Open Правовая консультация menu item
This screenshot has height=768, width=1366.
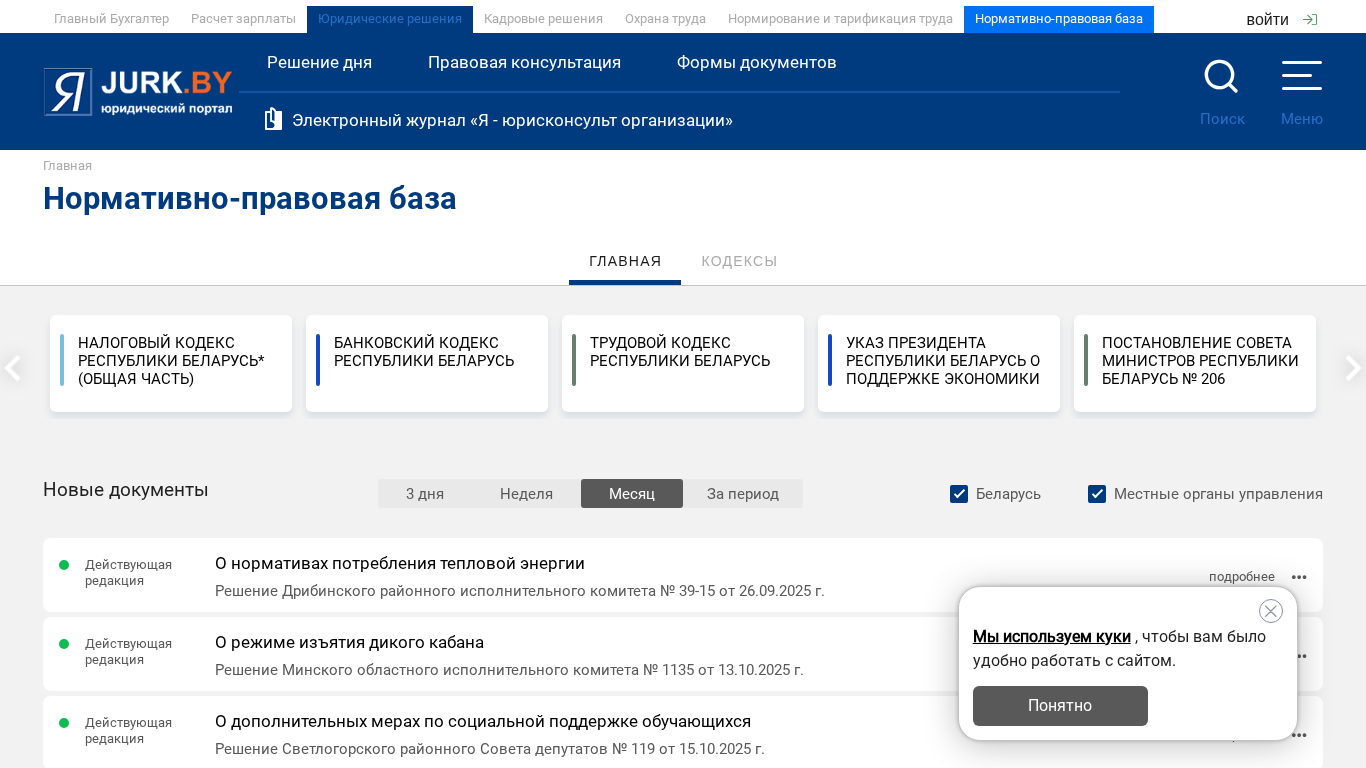524,63
